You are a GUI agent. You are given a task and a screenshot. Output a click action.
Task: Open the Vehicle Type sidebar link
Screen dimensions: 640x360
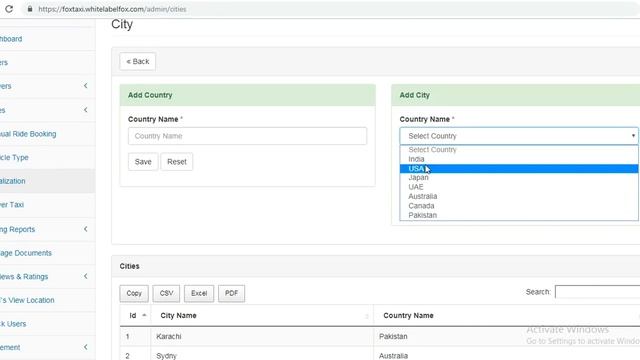[x=14, y=158]
